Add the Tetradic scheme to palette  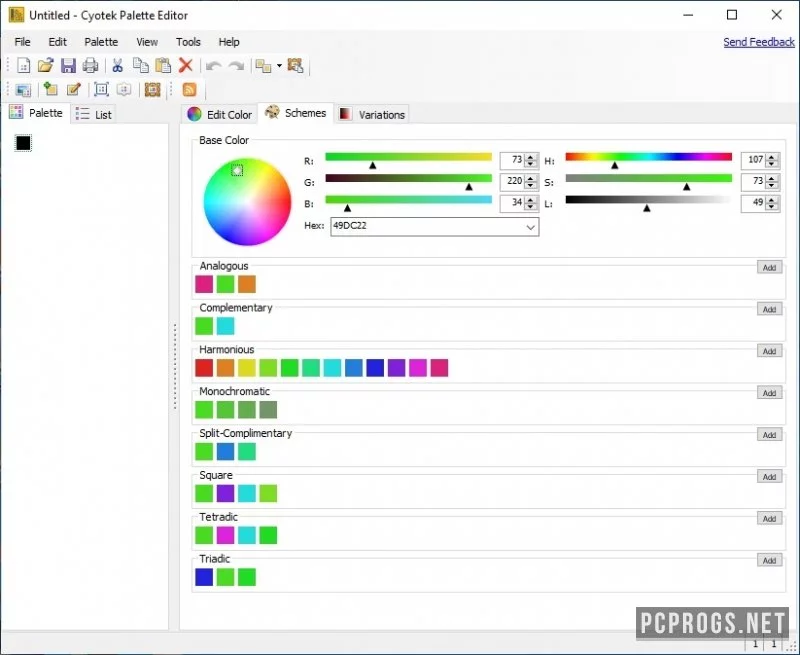click(769, 518)
